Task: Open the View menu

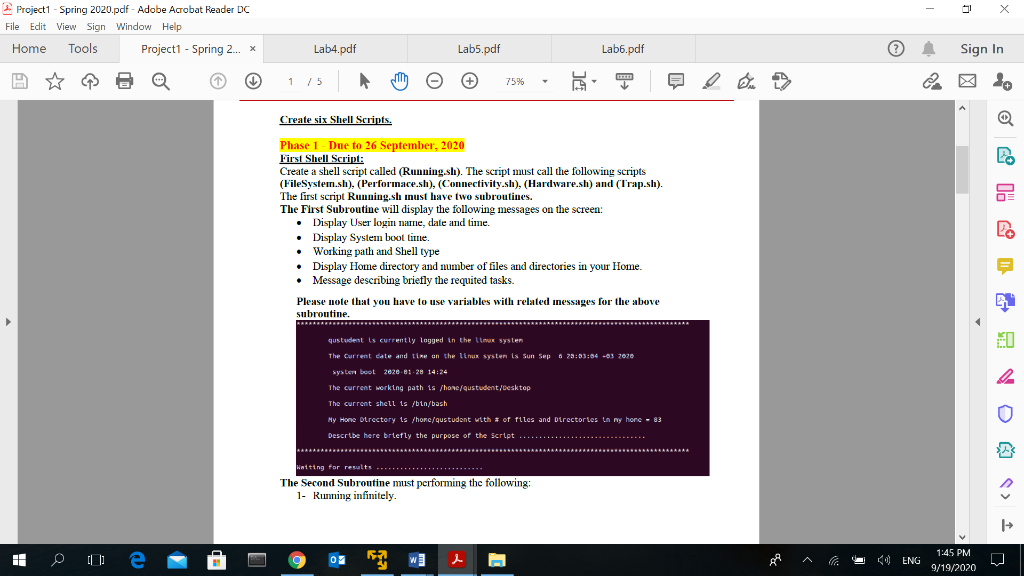Action: (65, 27)
